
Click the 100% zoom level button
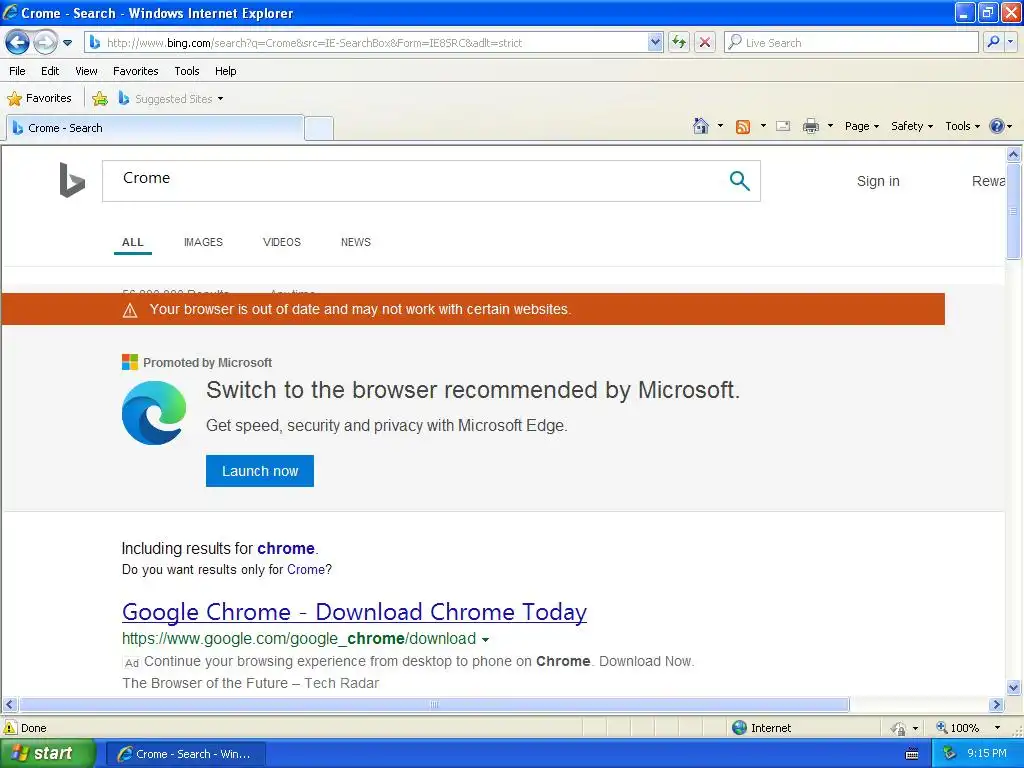tap(958, 728)
